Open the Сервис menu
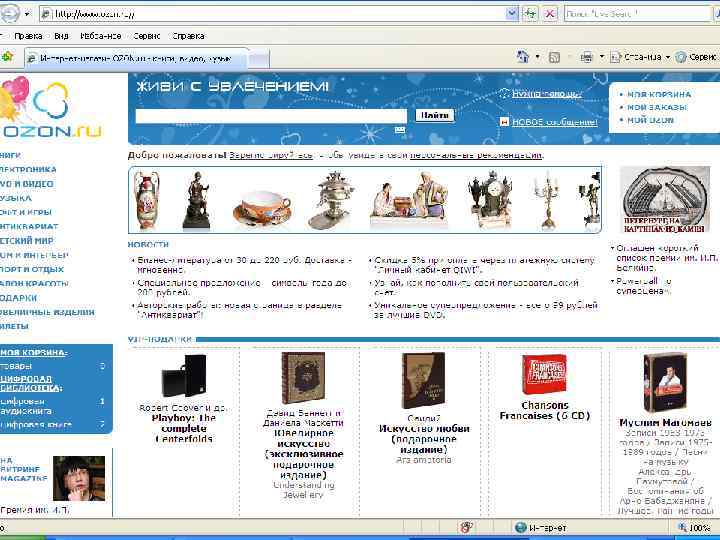The height and width of the screenshot is (540, 720). 146,36
